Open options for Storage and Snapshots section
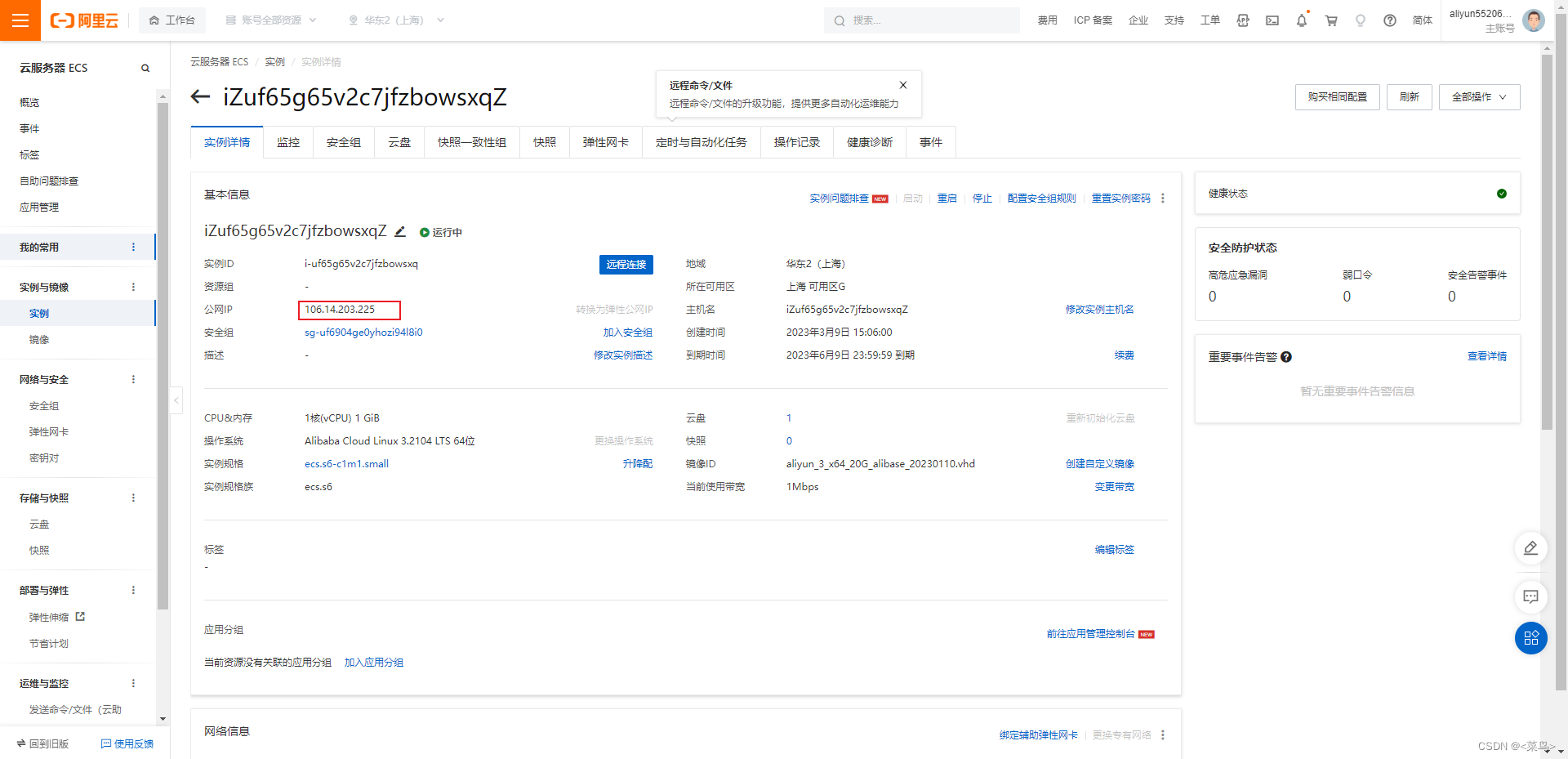 tap(134, 498)
